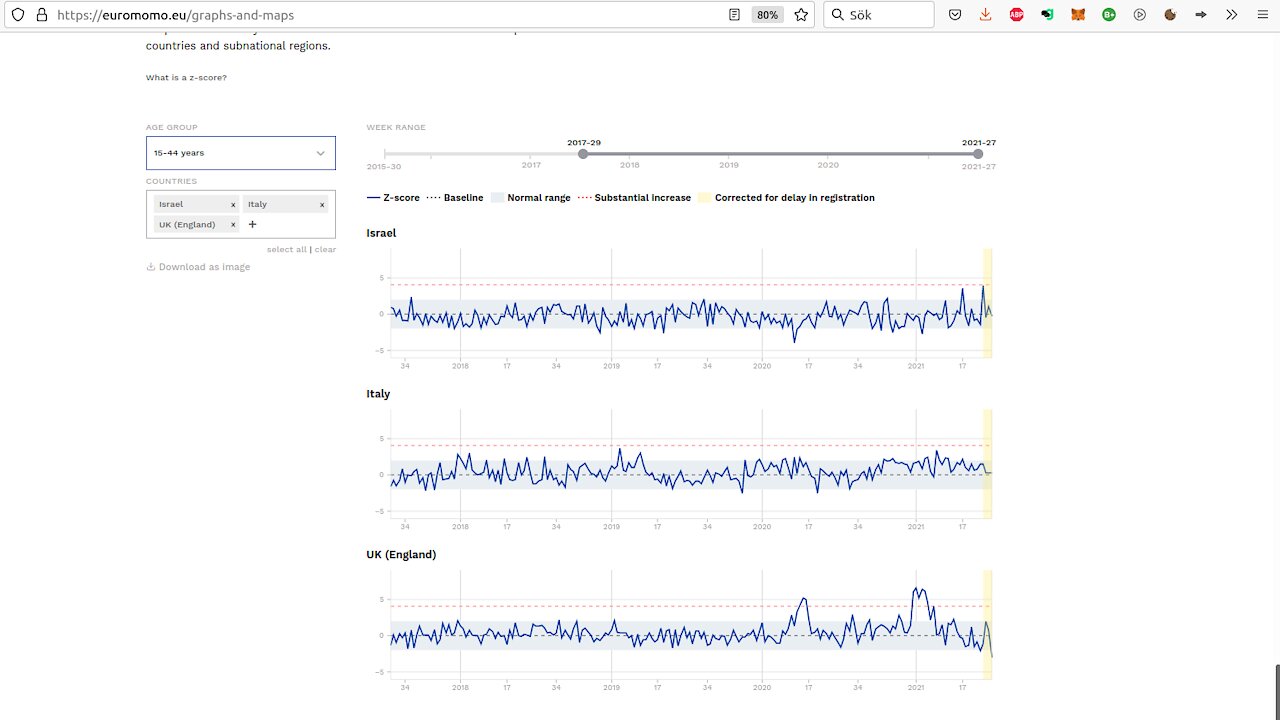The image size is (1280, 720).
Task: Show more tools via double chevron
Action: (1232, 15)
